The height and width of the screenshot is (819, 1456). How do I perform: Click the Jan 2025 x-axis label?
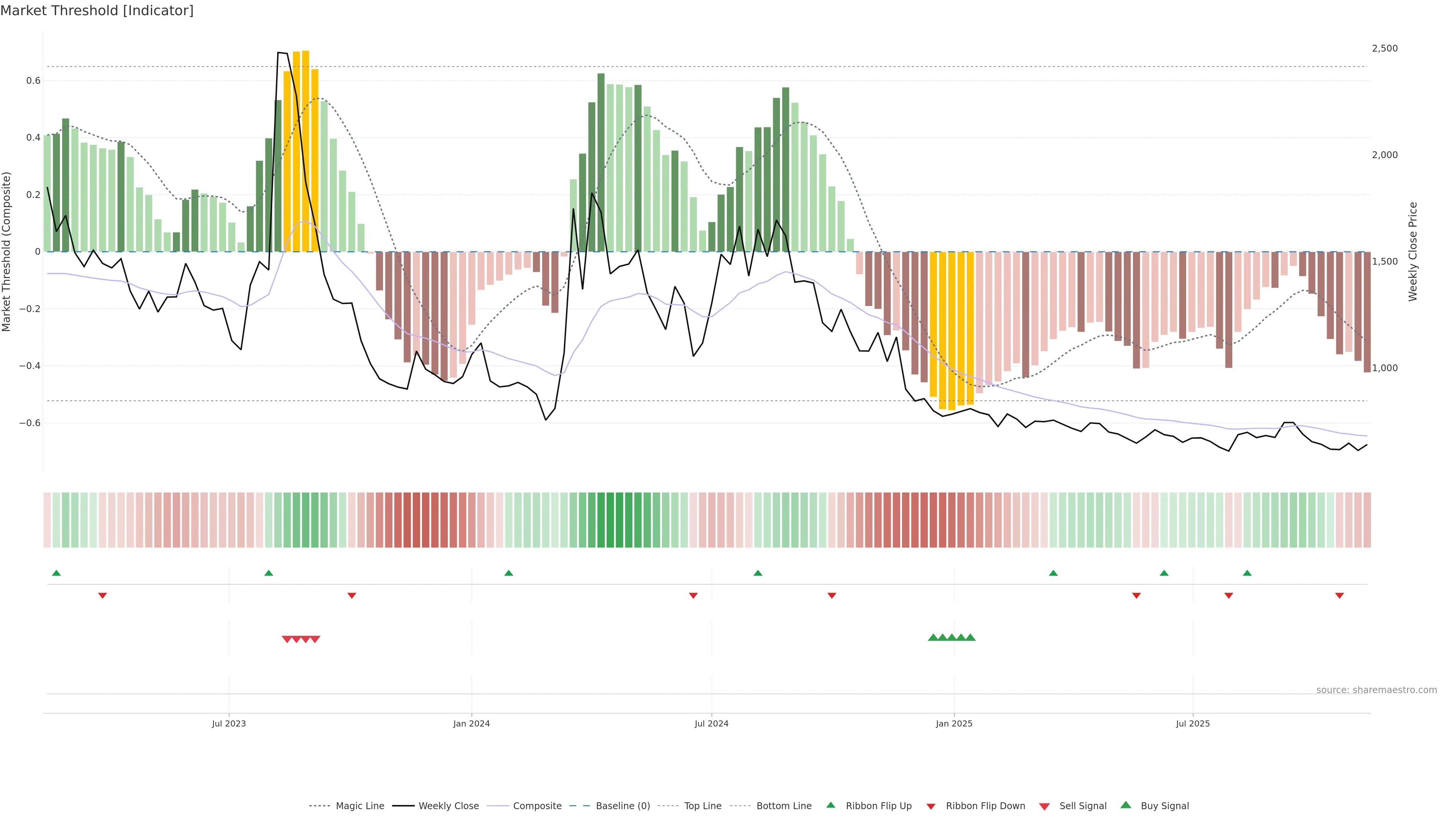coord(954,723)
